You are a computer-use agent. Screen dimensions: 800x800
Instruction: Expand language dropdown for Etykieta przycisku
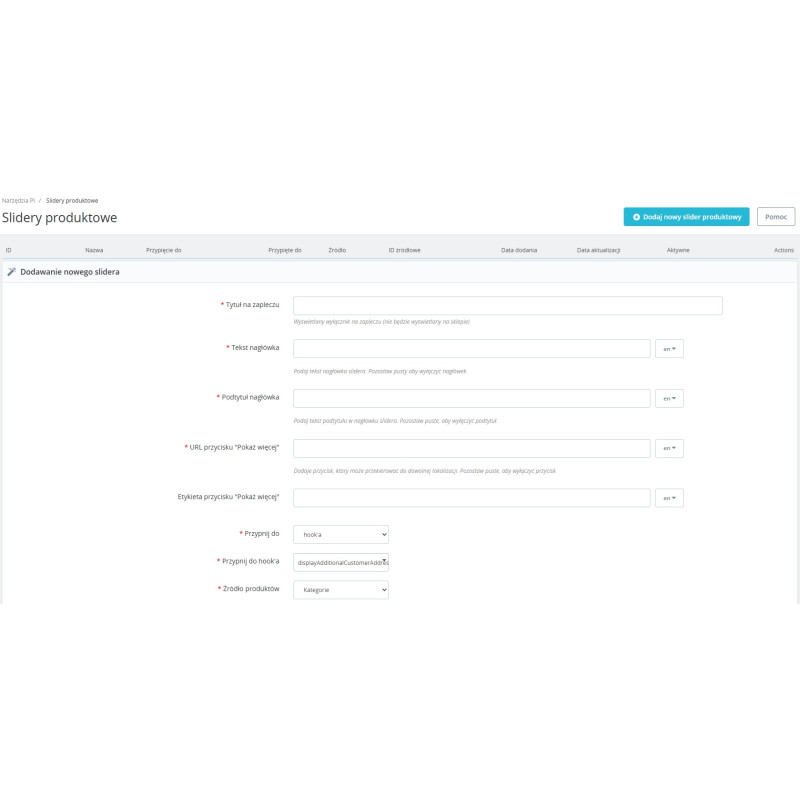(669, 498)
